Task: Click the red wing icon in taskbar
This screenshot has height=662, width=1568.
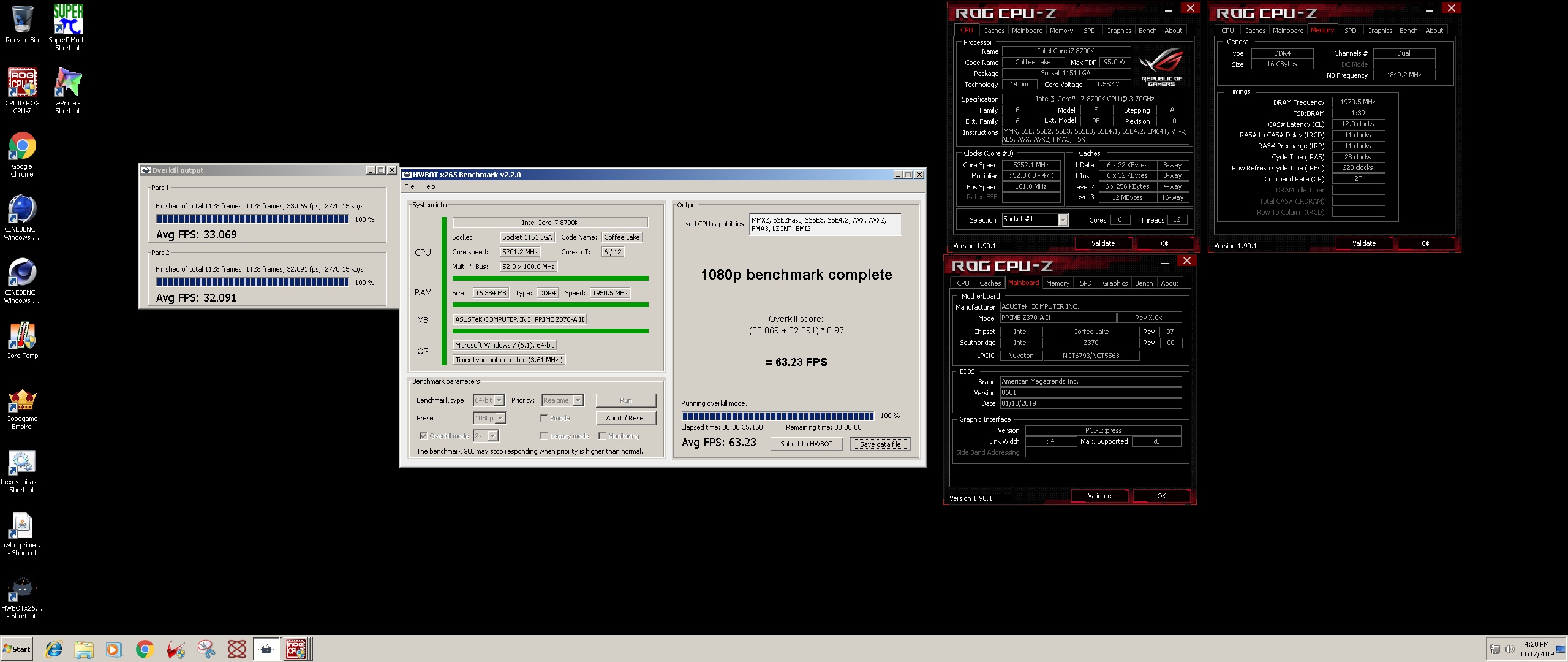Action: coord(176,649)
